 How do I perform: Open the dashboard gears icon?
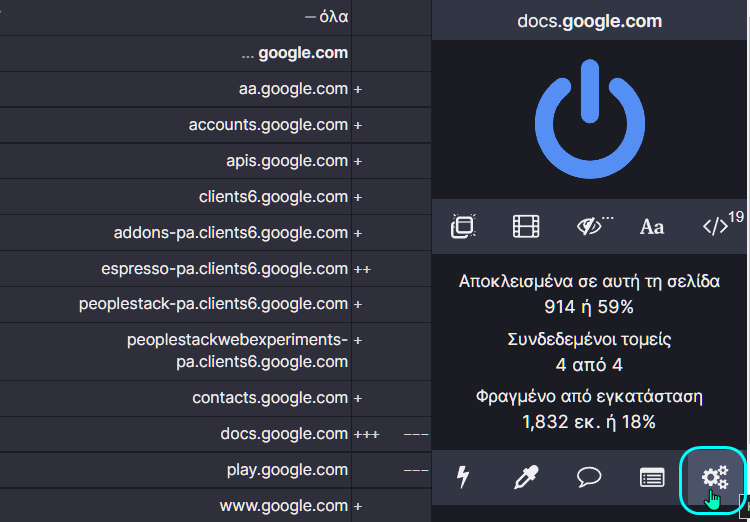715,477
